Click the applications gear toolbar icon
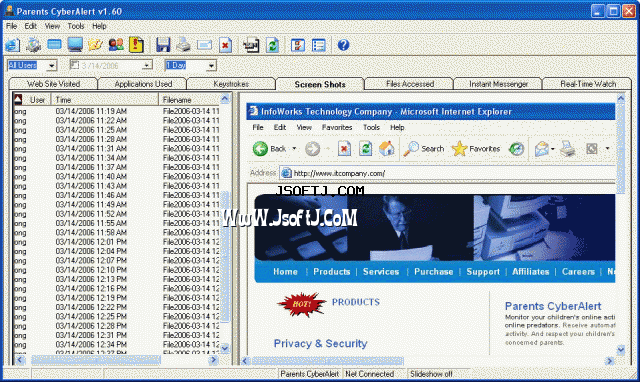Screen dimensions: 640x382 (x=33, y=44)
